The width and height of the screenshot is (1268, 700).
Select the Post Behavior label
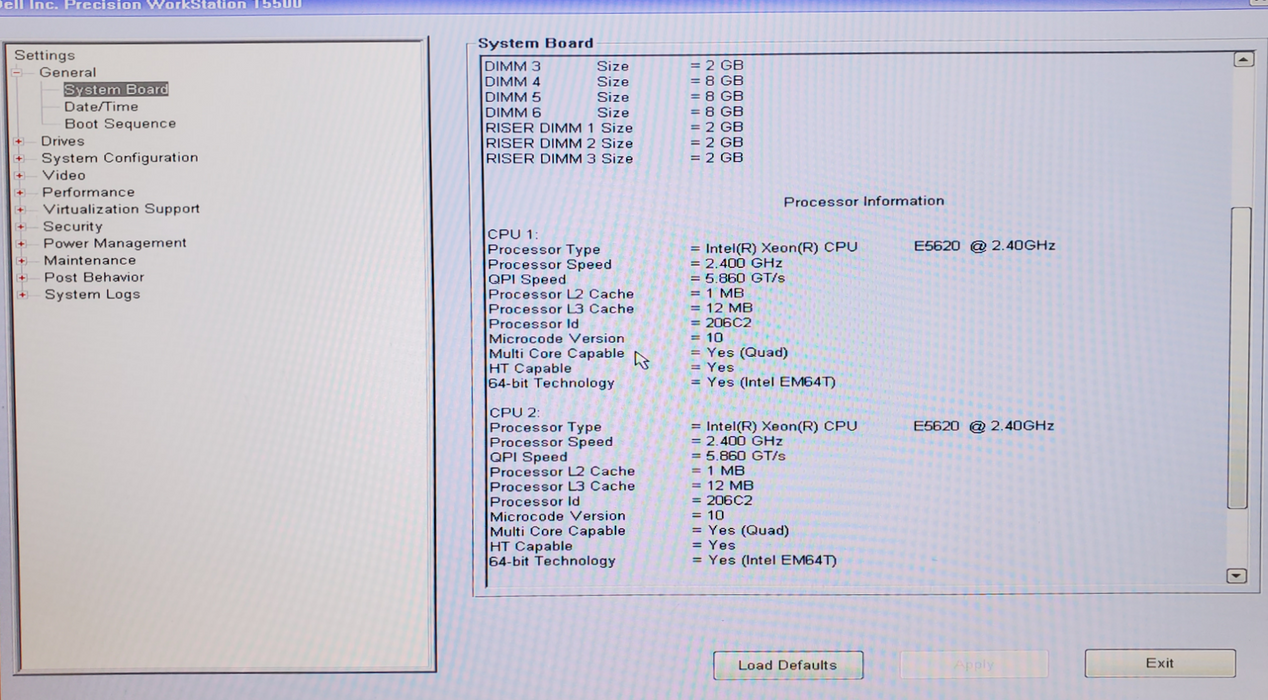[94, 277]
